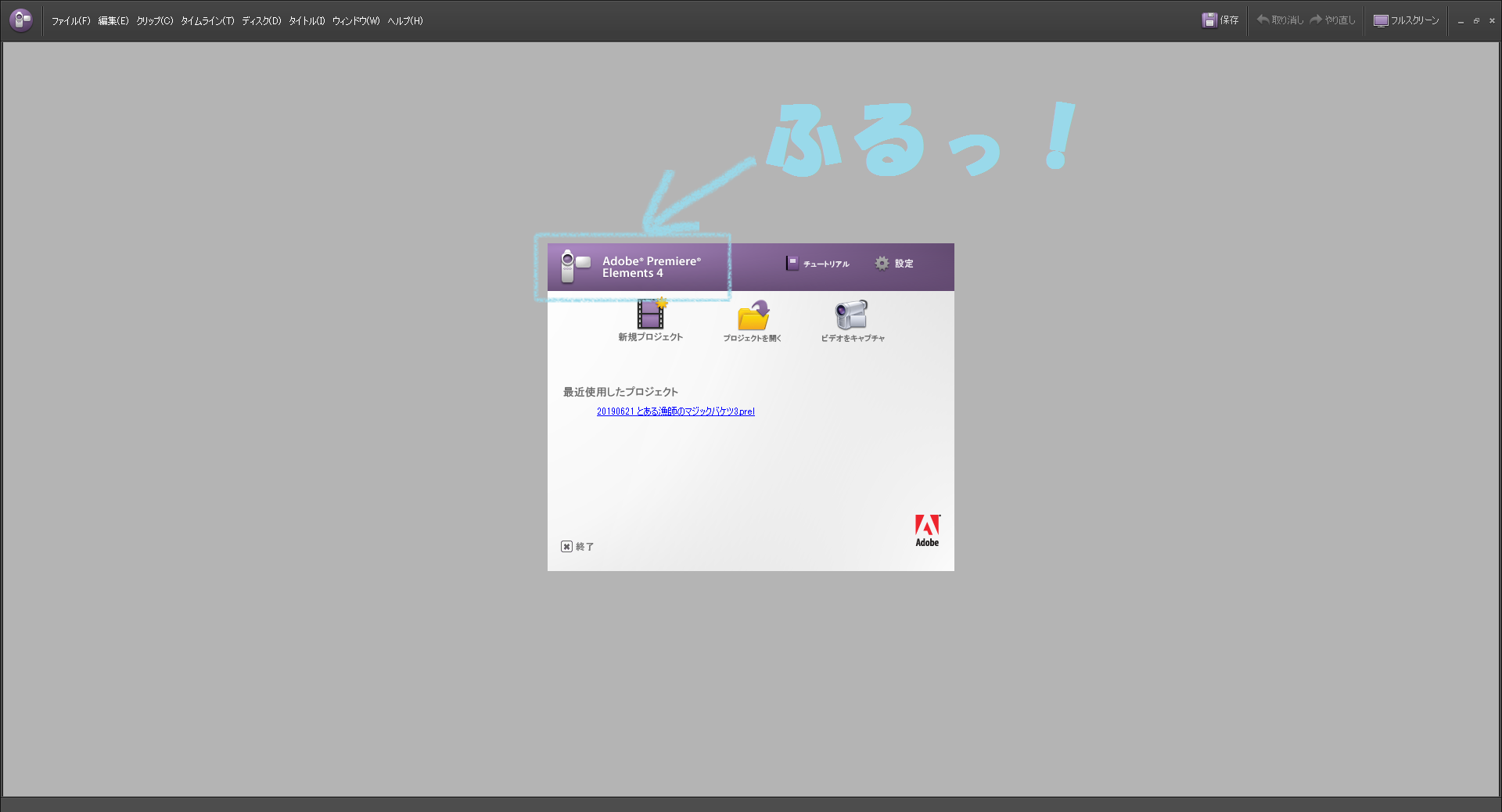Viewport: 1502px width, 812px height.
Task: Open the ディスク(D) menu
Action: (x=261, y=21)
